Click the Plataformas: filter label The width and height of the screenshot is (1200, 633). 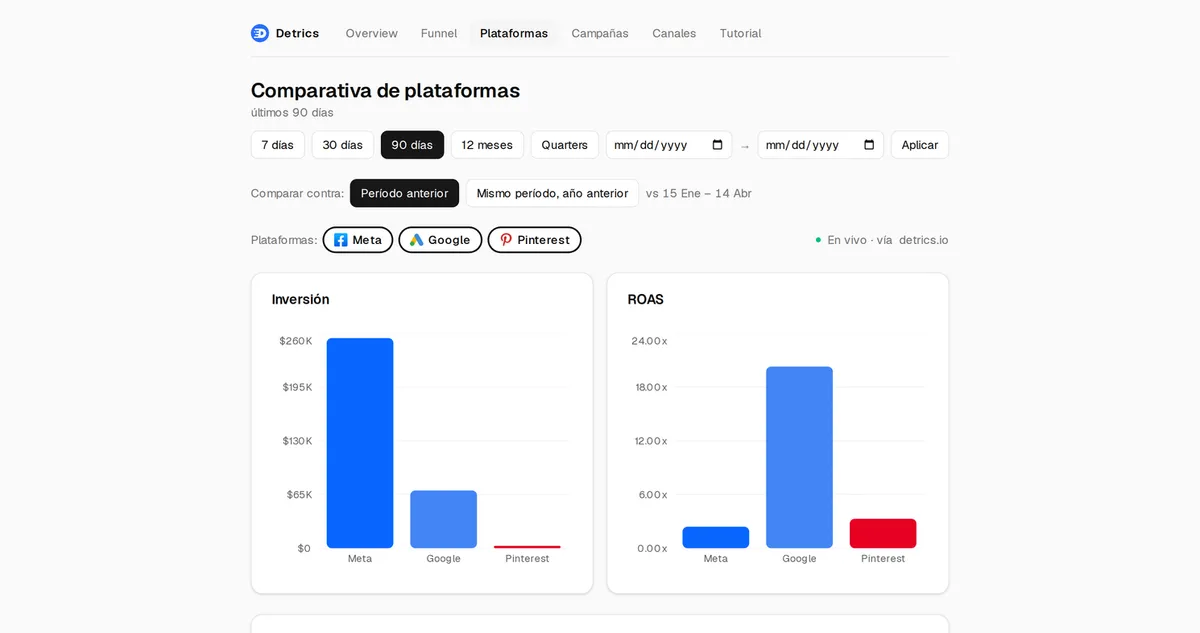[x=284, y=240]
